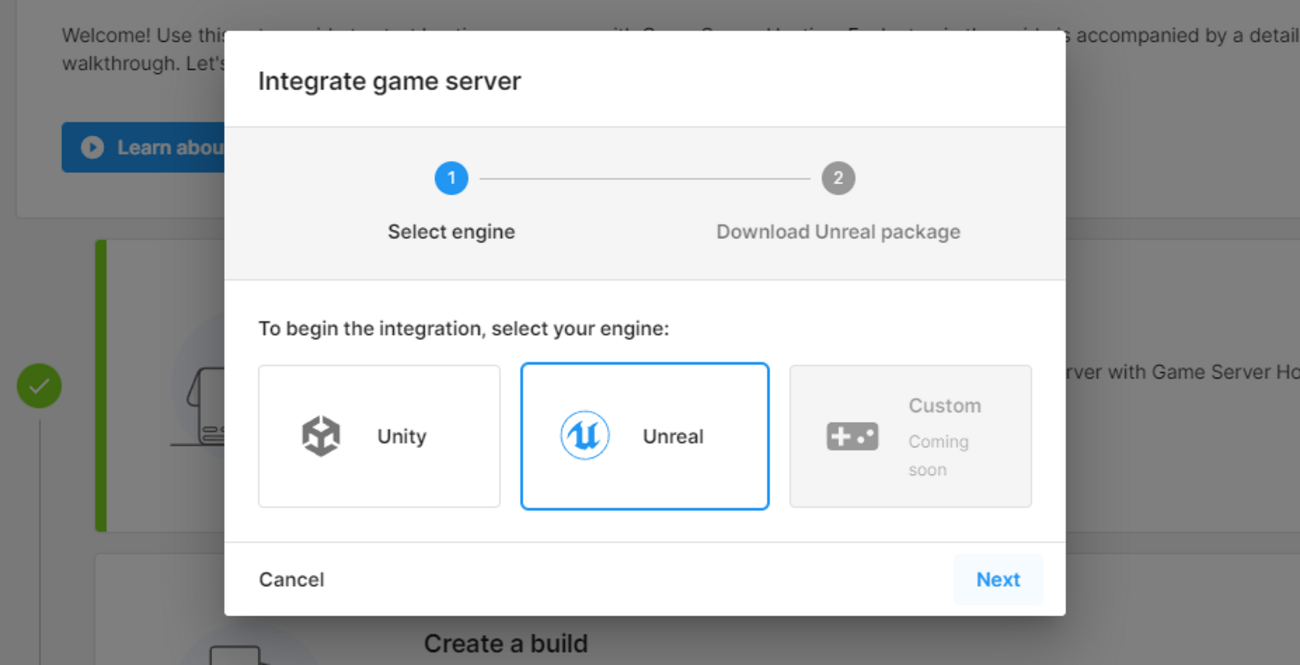Click the Unity logo icon
Image resolution: width=1300 pixels, height=665 pixels.
321,437
